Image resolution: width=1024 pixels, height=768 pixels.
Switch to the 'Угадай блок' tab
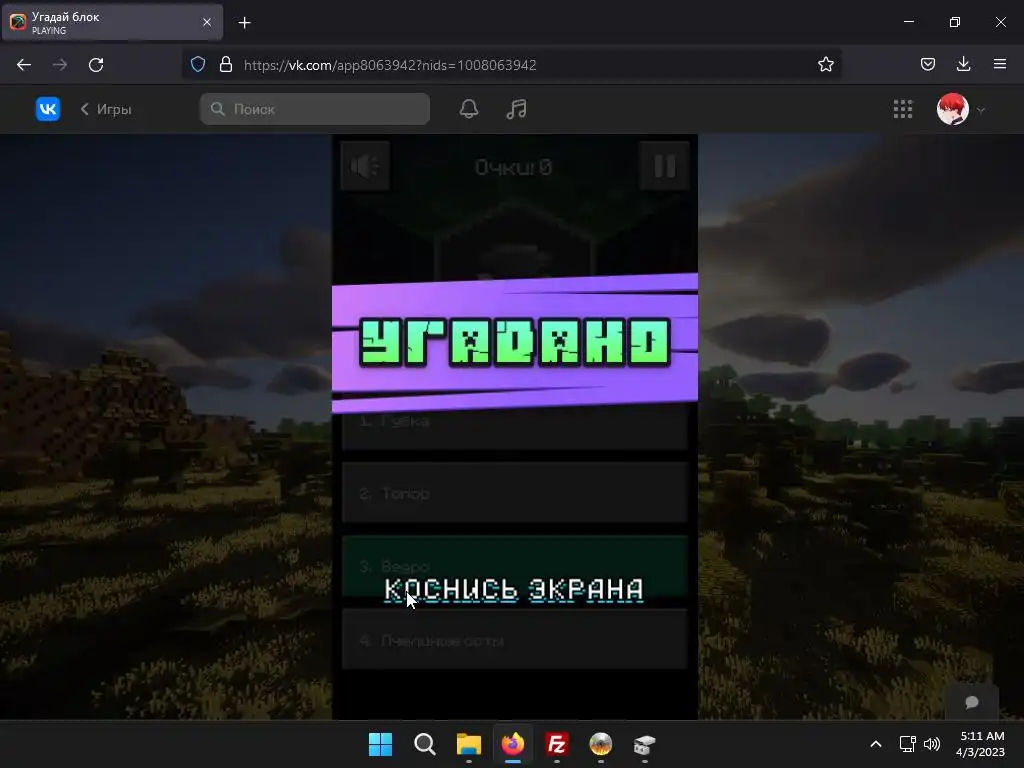pos(112,22)
